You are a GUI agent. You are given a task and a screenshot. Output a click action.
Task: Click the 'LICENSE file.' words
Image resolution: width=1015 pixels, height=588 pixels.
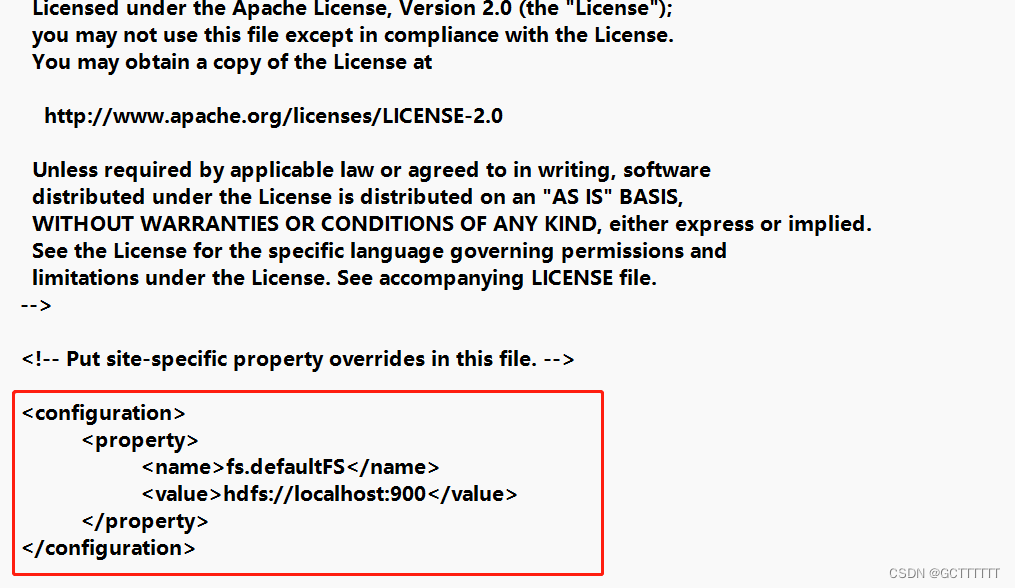click(x=594, y=278)
